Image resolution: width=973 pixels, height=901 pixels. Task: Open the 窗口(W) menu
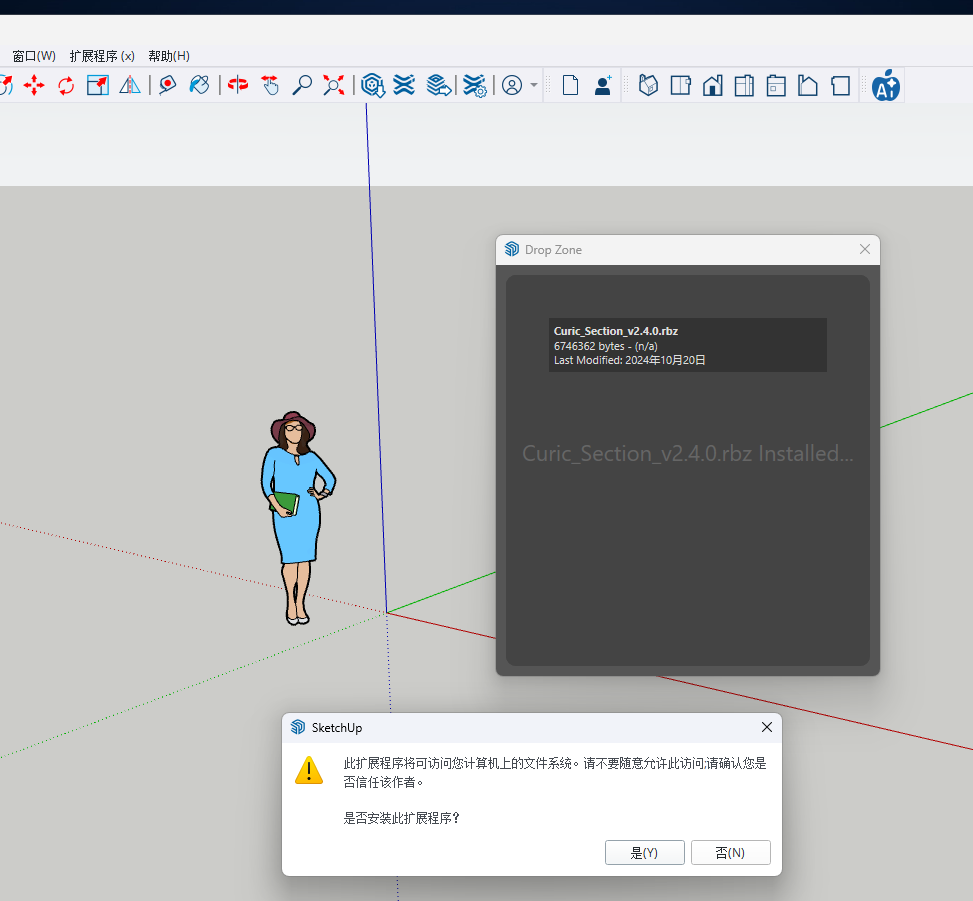pos(34,56)
